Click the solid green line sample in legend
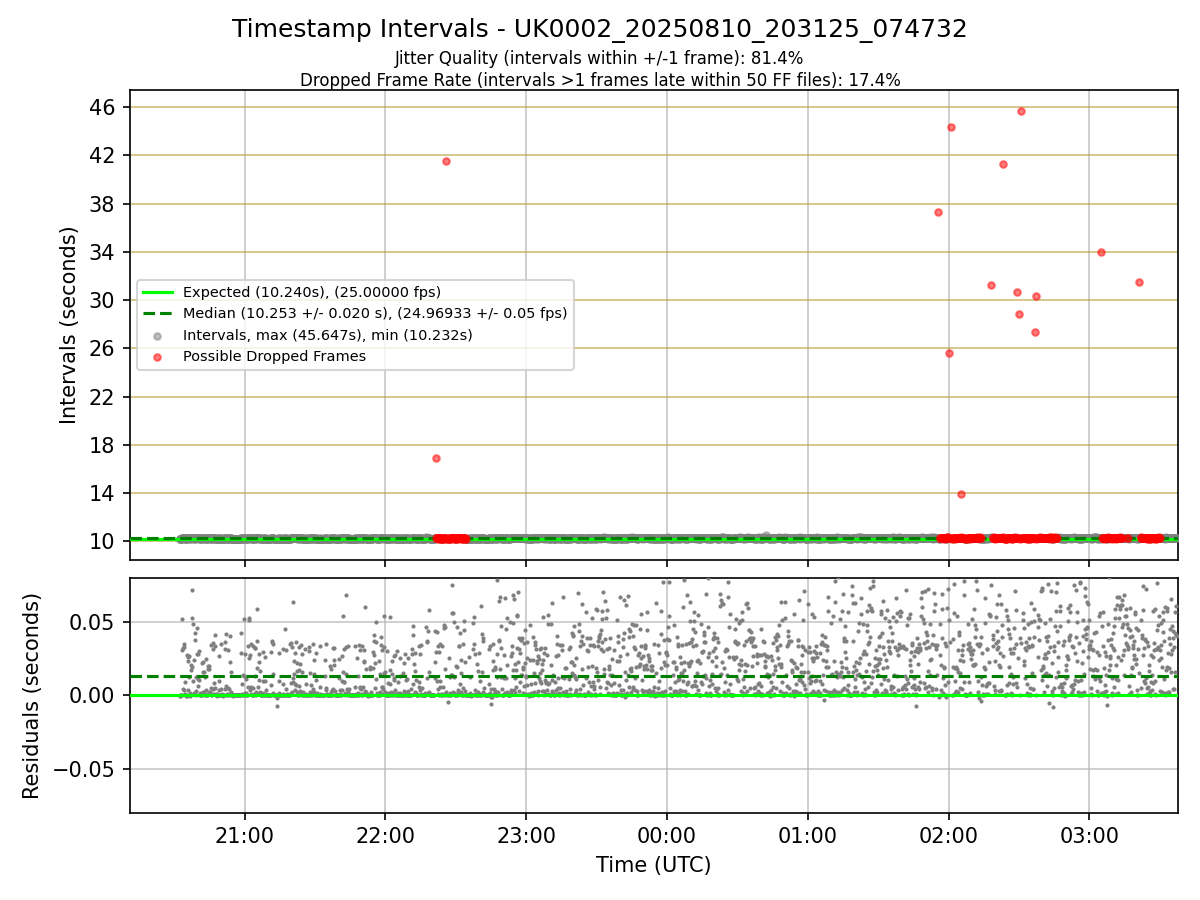Viewport: 1200px width, 900px height. pyautogui.click(x=158, y=292)
